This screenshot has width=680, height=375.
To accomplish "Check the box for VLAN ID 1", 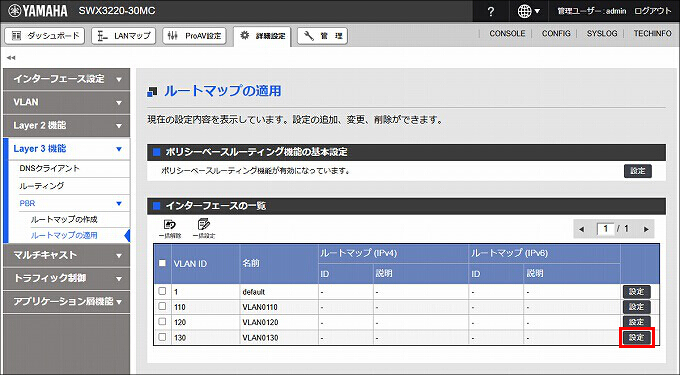I will click(x=162, y=291).
